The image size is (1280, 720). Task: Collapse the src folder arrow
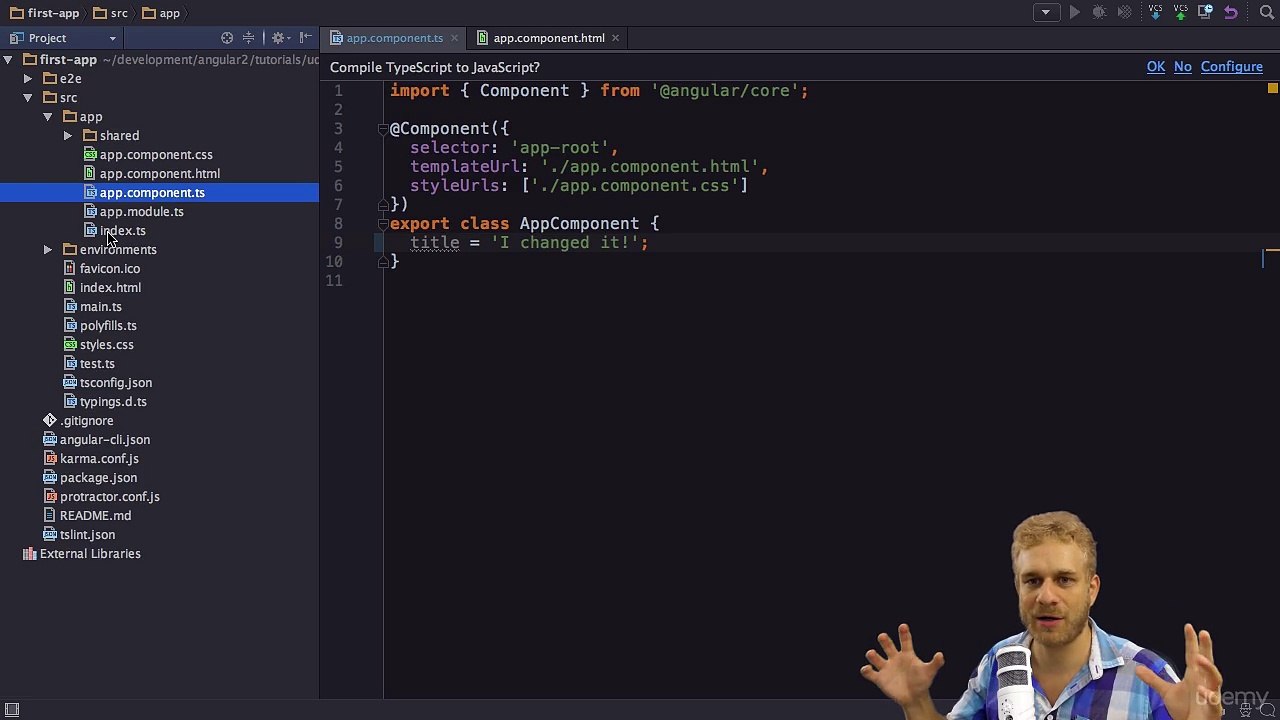tap(28, 98)
